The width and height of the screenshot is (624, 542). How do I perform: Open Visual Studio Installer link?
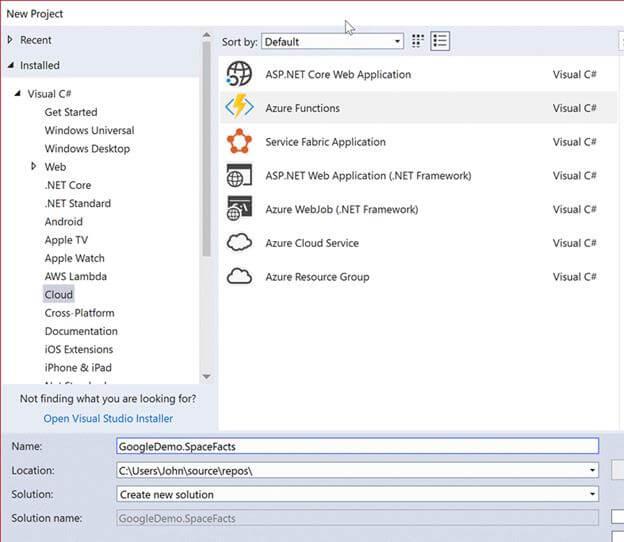coord(108,419)
